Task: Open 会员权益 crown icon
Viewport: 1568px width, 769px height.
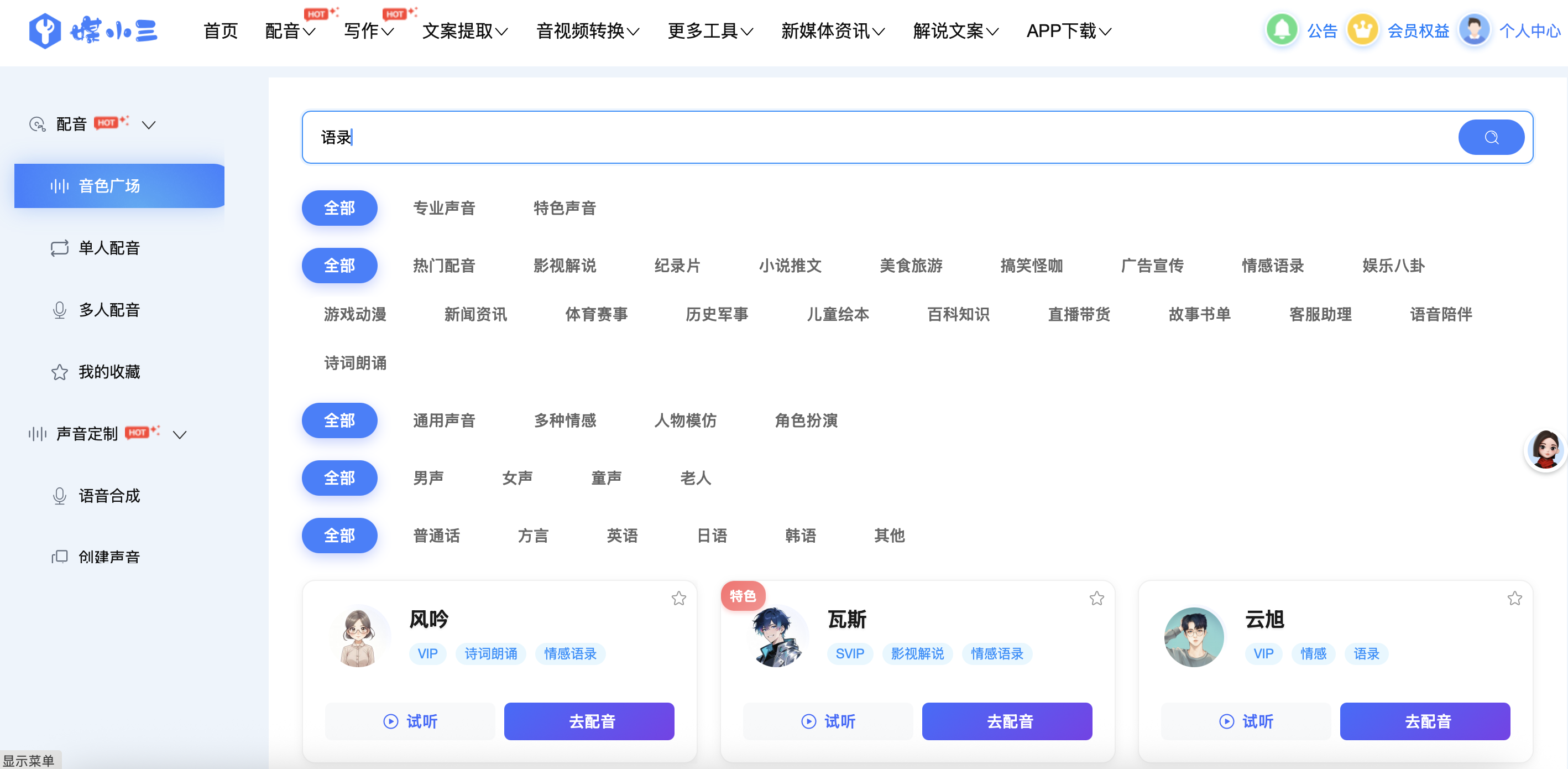Action: tap(1362, 29)
